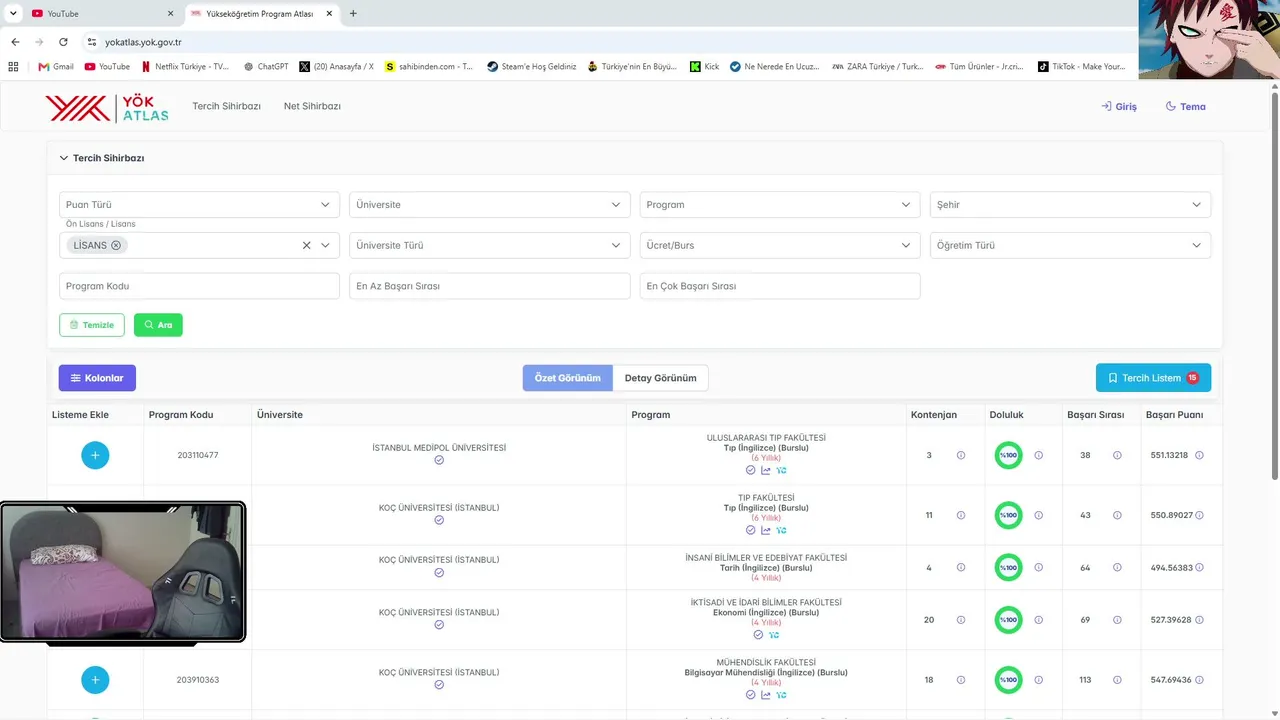Click Ara search button
The width and height of the screenshot is (1280, 720).
click(158, 325)
